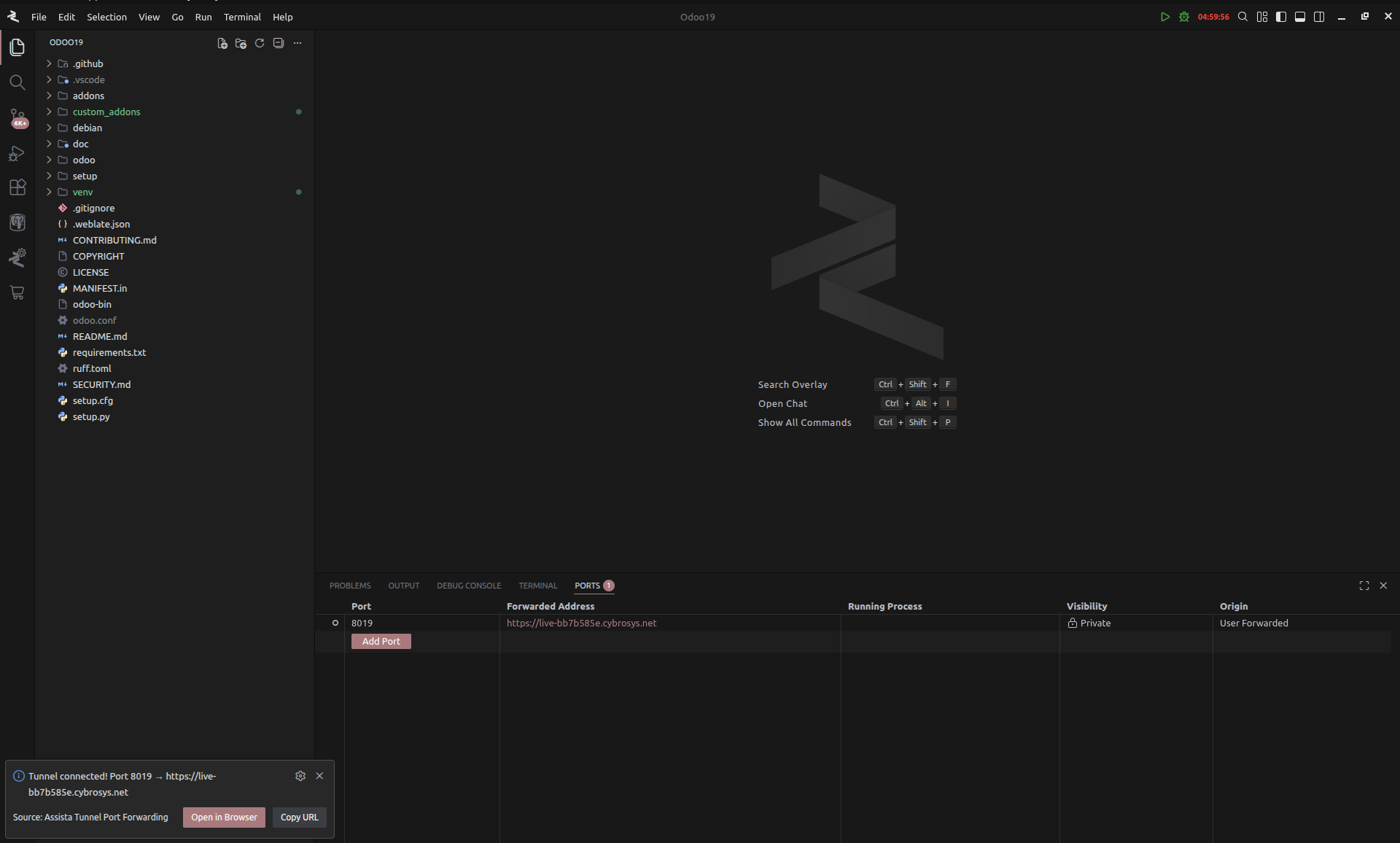Switch to the TERMINAL panel tab
The height and width of the screenshot is (843, 1400).
tap(538, 586)
